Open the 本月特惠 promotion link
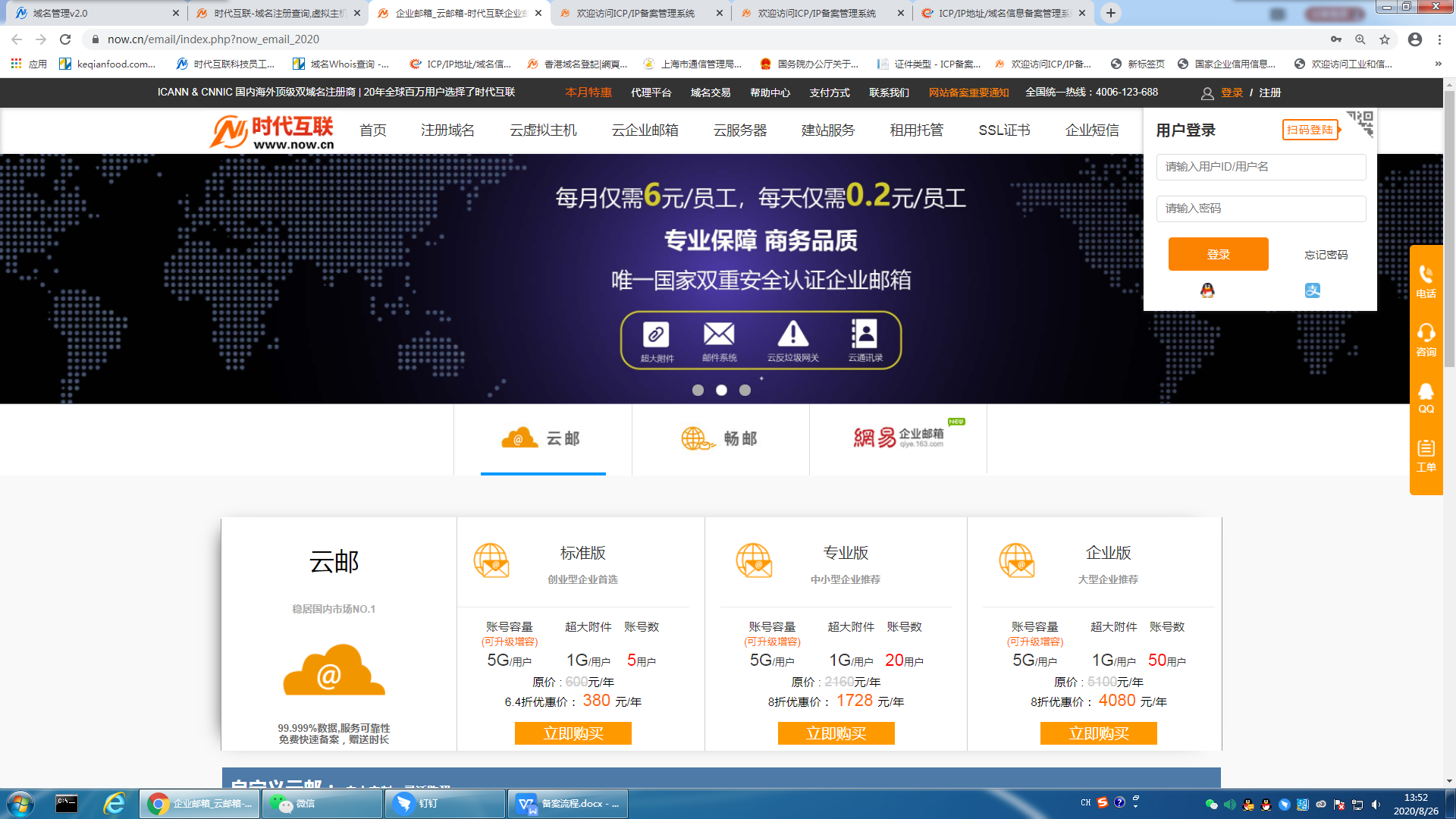1456x819 pixels. pyautogui.click(x=588, y=93)
